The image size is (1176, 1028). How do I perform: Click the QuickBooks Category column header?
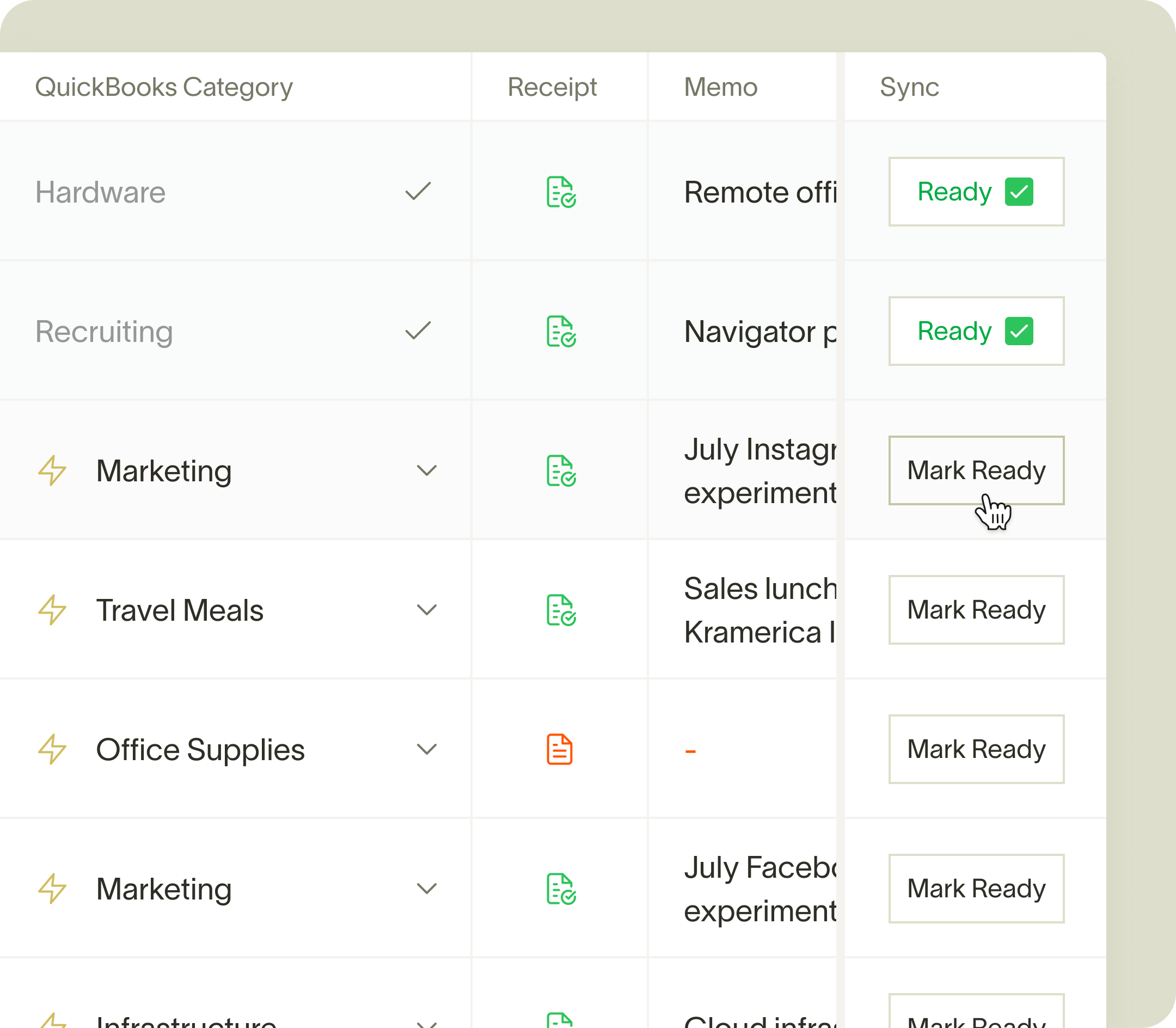[x=164, y=87]
